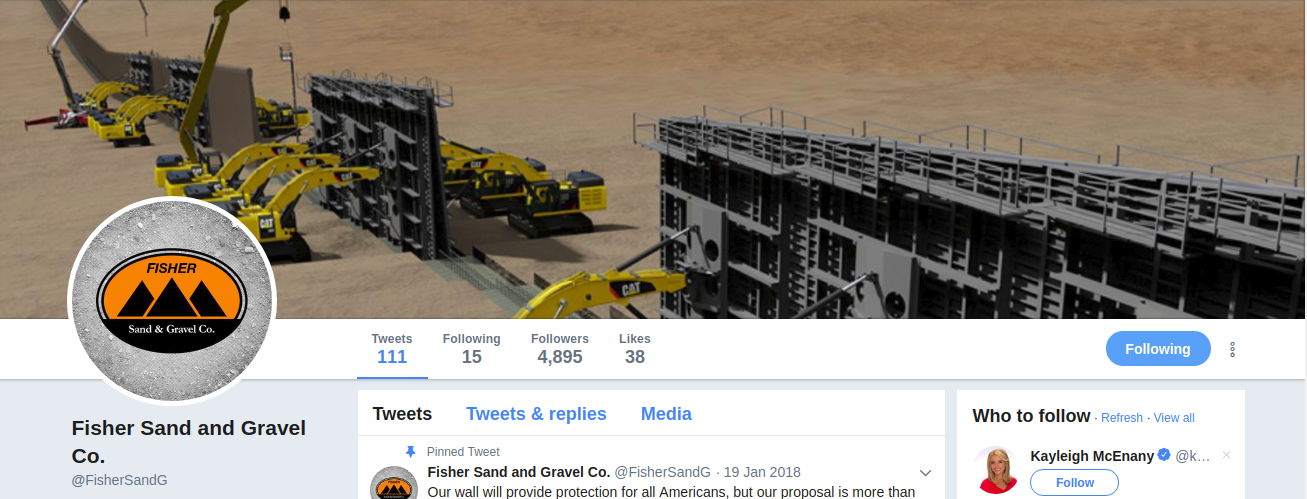1307x499 pixels.
Task: Open the 4,895 Followers list
Action: (x=560, y=349)
